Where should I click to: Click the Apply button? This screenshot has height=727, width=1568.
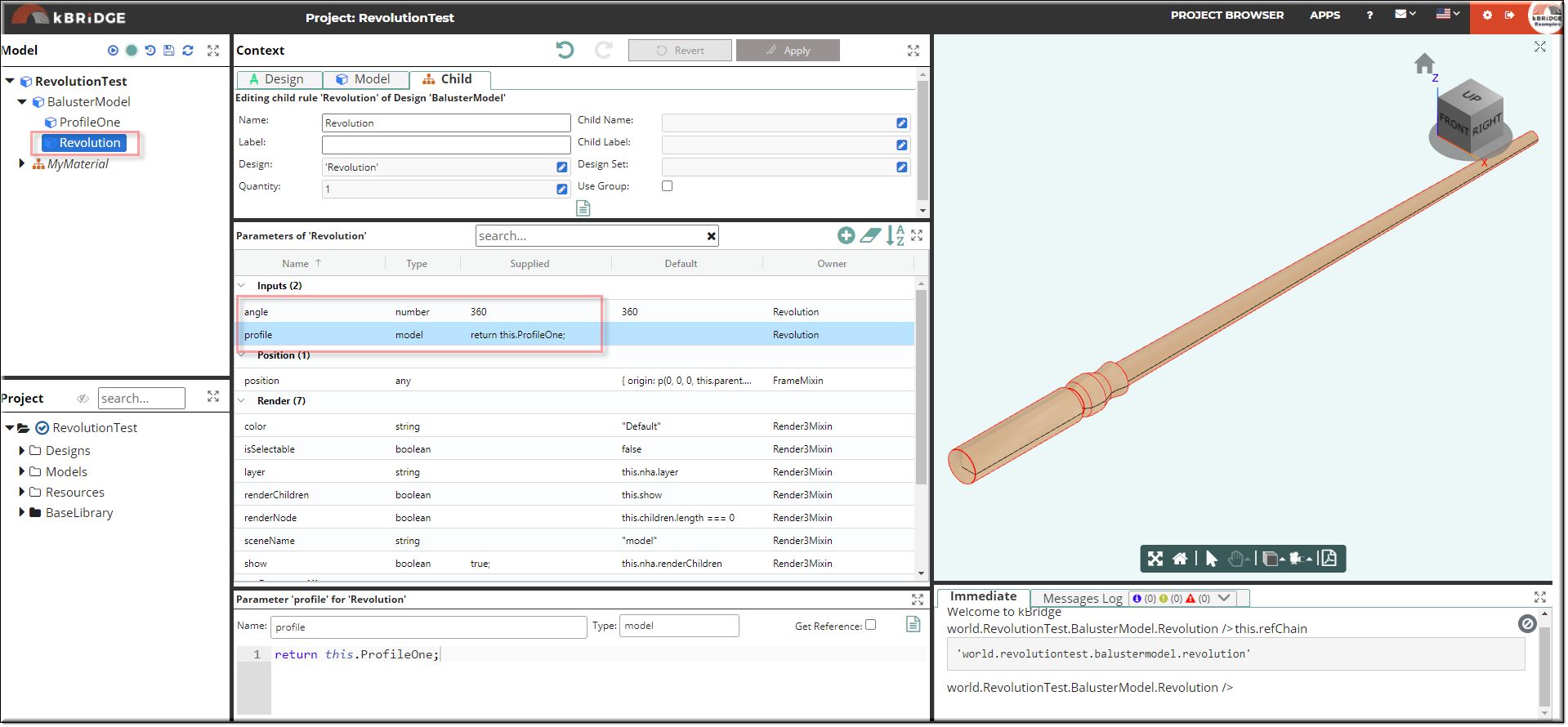[788, 50]
